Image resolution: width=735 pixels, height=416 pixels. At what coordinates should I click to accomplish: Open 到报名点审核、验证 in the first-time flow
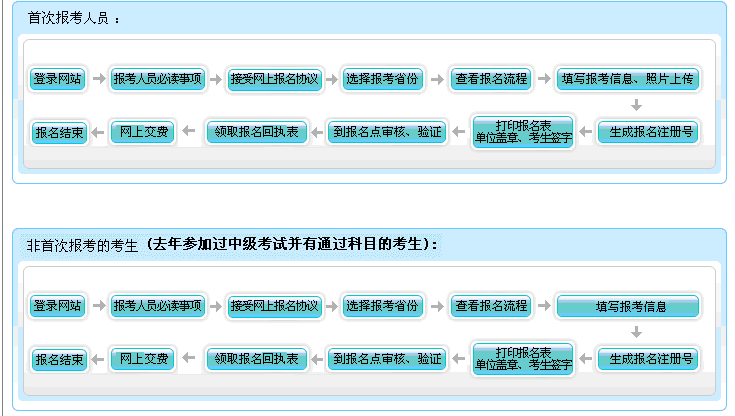click(386, 132)
